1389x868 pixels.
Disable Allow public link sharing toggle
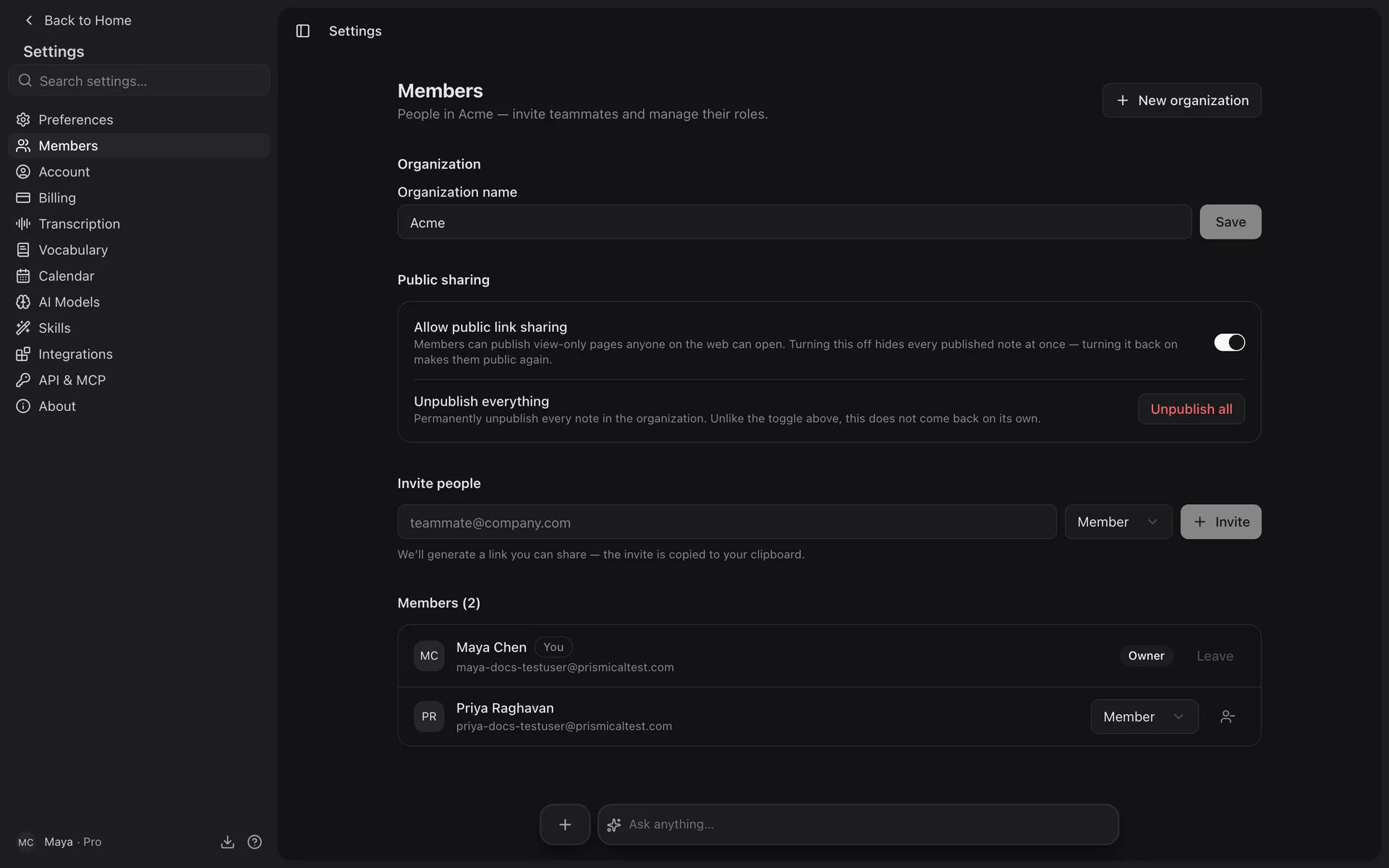[x=1229, y=342]
